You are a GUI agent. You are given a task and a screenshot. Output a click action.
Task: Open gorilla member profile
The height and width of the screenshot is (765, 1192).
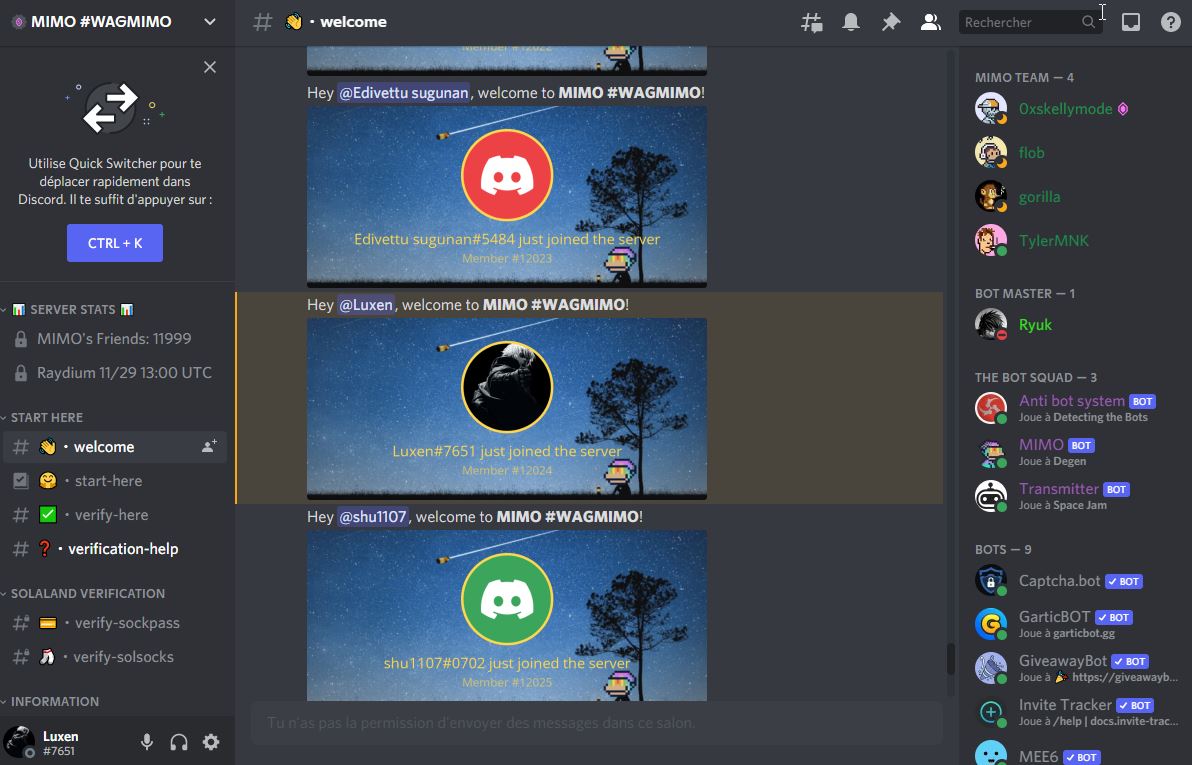click(x=1074, y=197)
